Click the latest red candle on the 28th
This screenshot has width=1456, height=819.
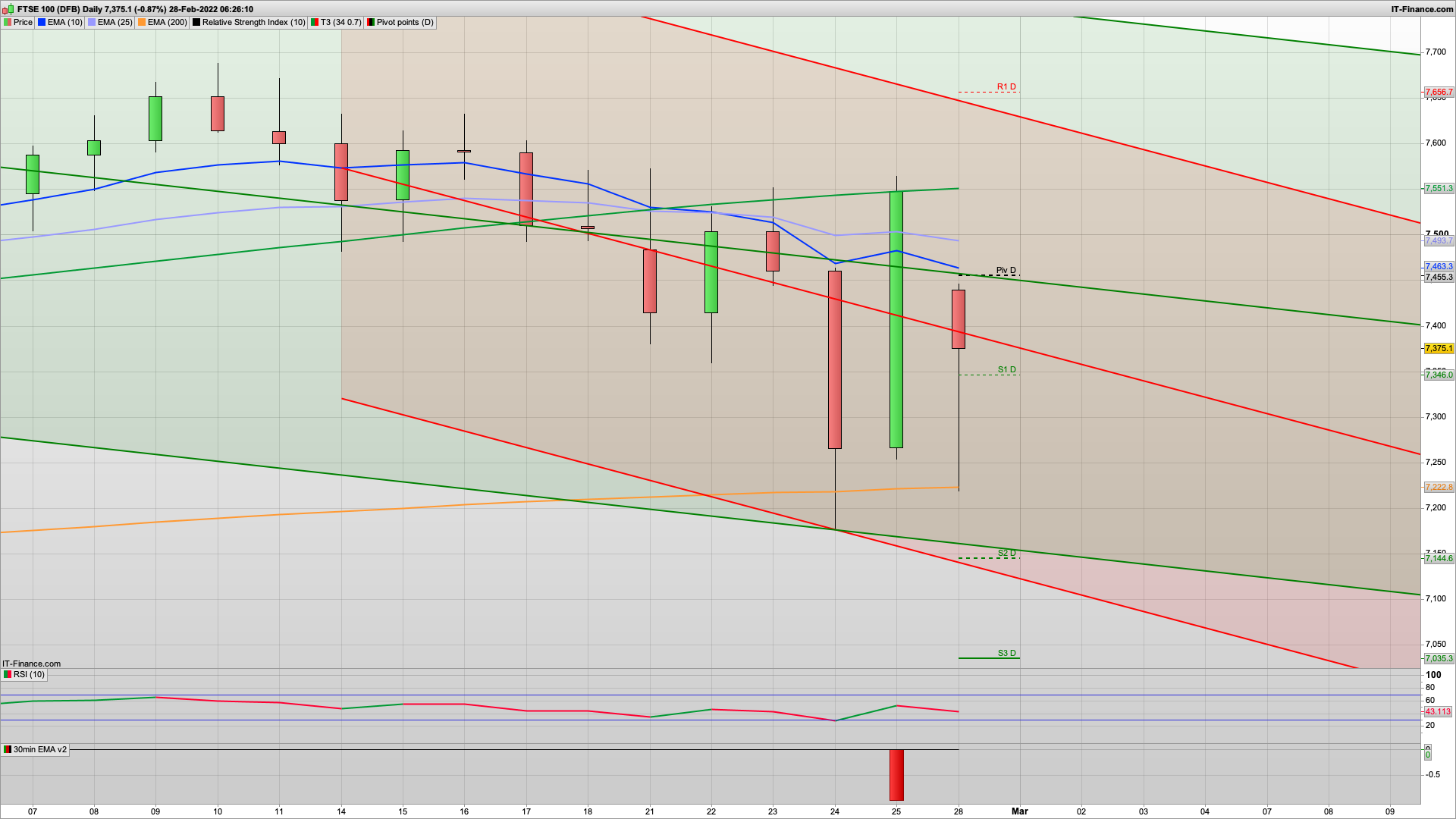[x=959, y=319]
